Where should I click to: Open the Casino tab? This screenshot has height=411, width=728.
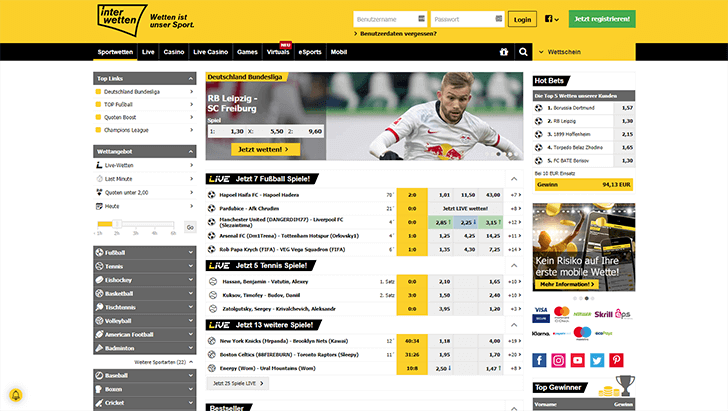pyautogui.click(x=174, y=52)
